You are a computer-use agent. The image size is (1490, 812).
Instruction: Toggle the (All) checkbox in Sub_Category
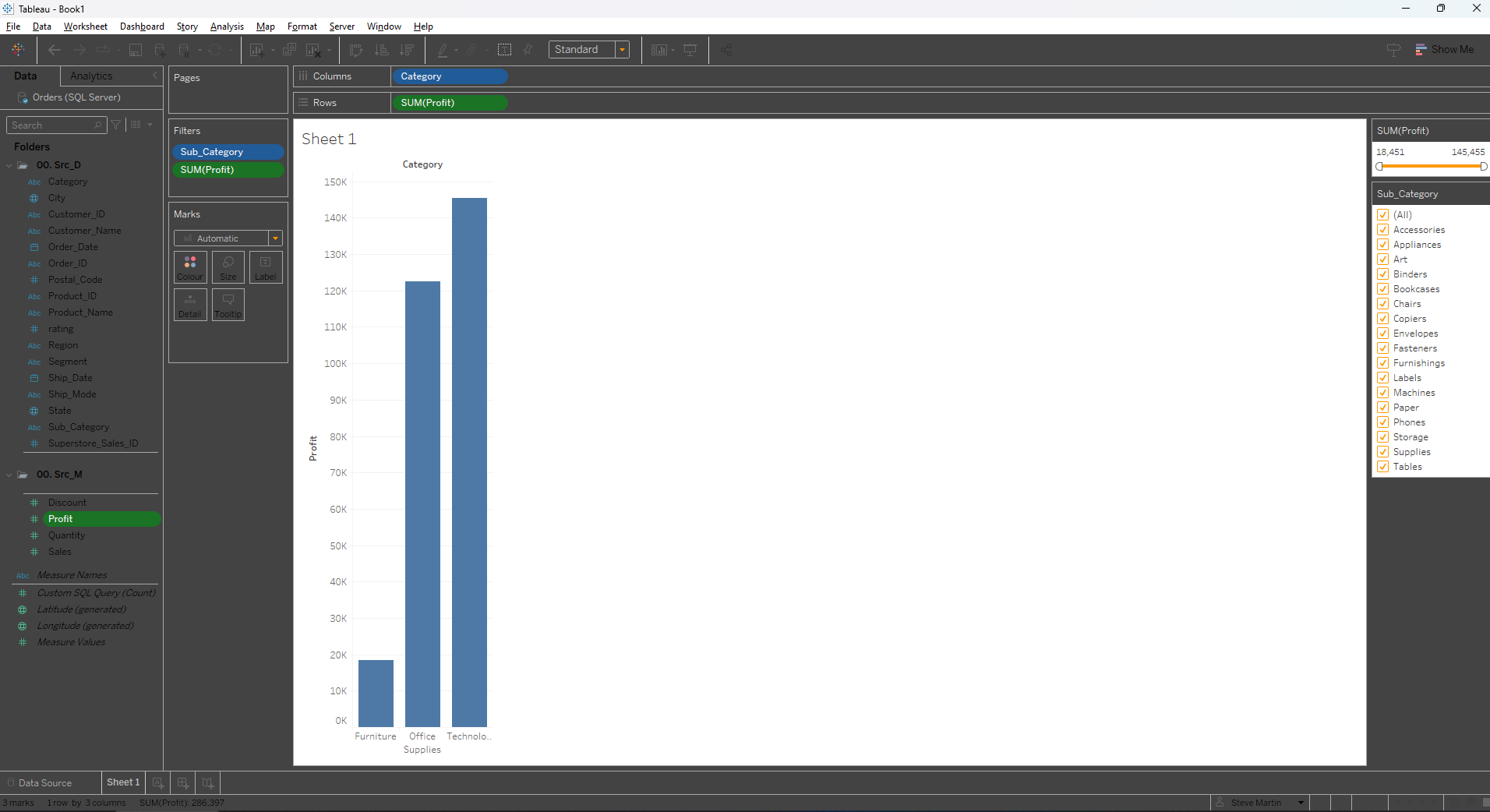pos(1383,214)
